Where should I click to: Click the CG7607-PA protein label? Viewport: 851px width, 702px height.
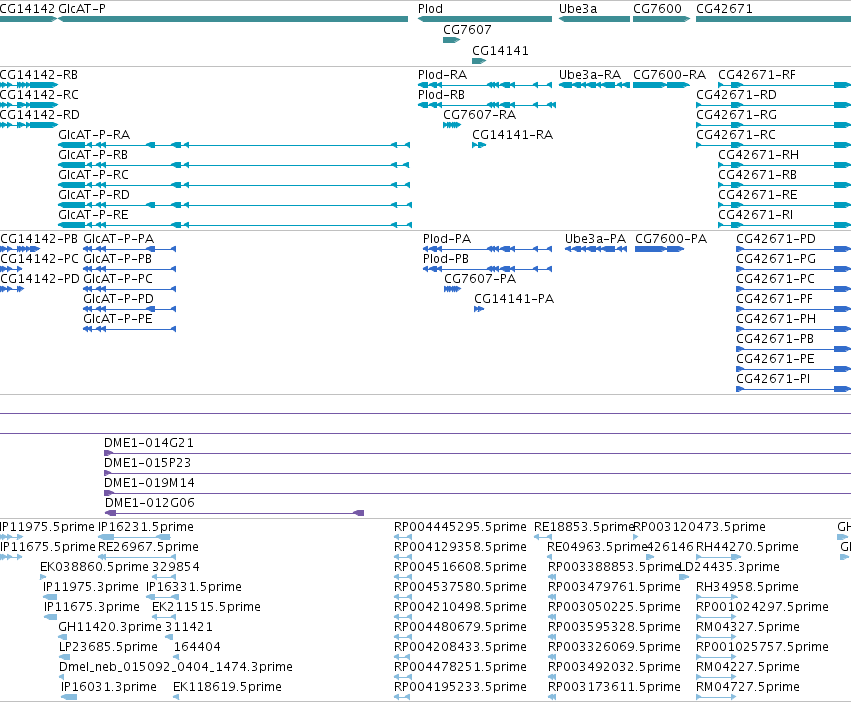pos(480,279)
